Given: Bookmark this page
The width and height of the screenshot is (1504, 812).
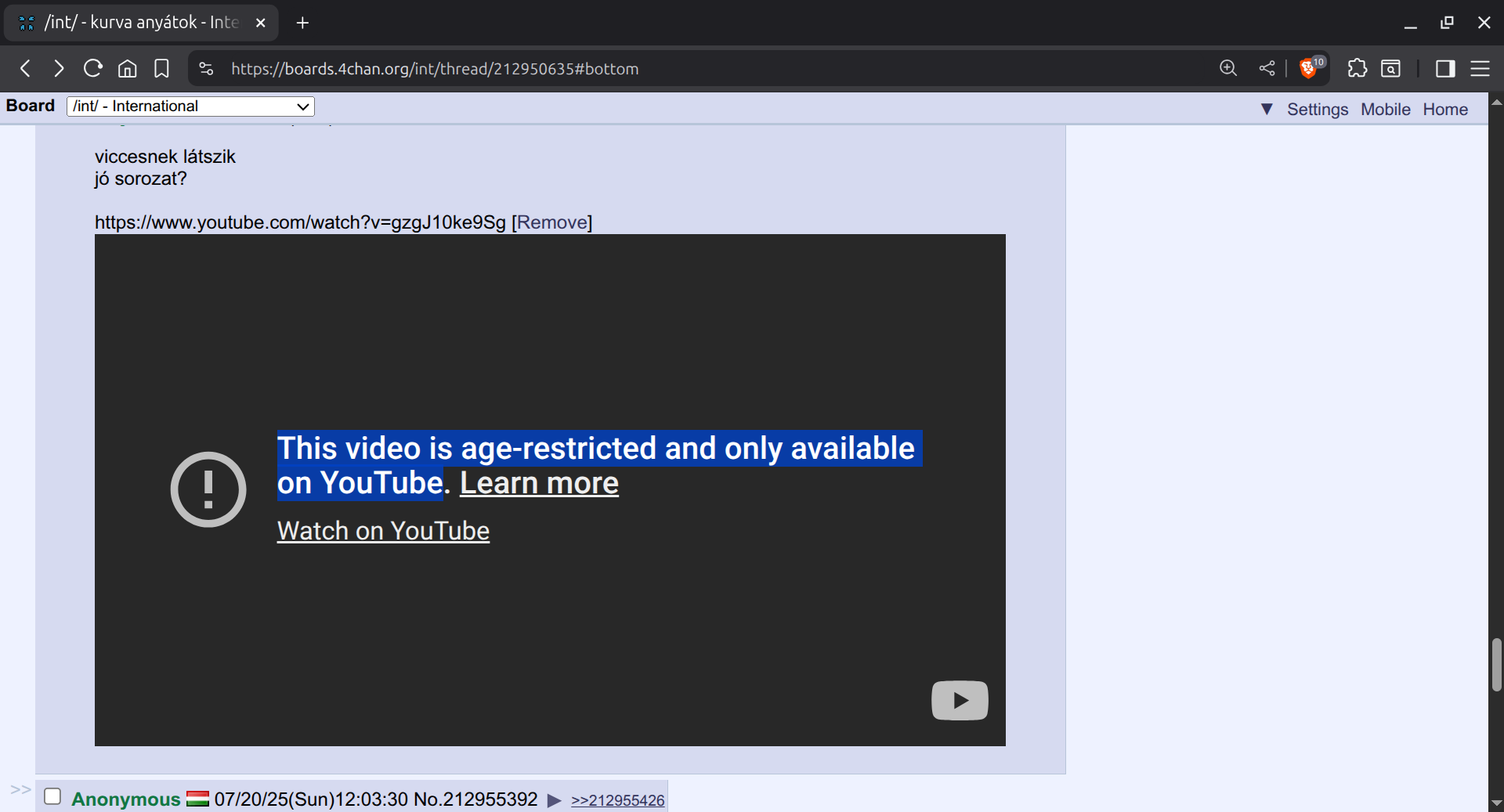Looking at the screenshot, I should pos(161,69).
